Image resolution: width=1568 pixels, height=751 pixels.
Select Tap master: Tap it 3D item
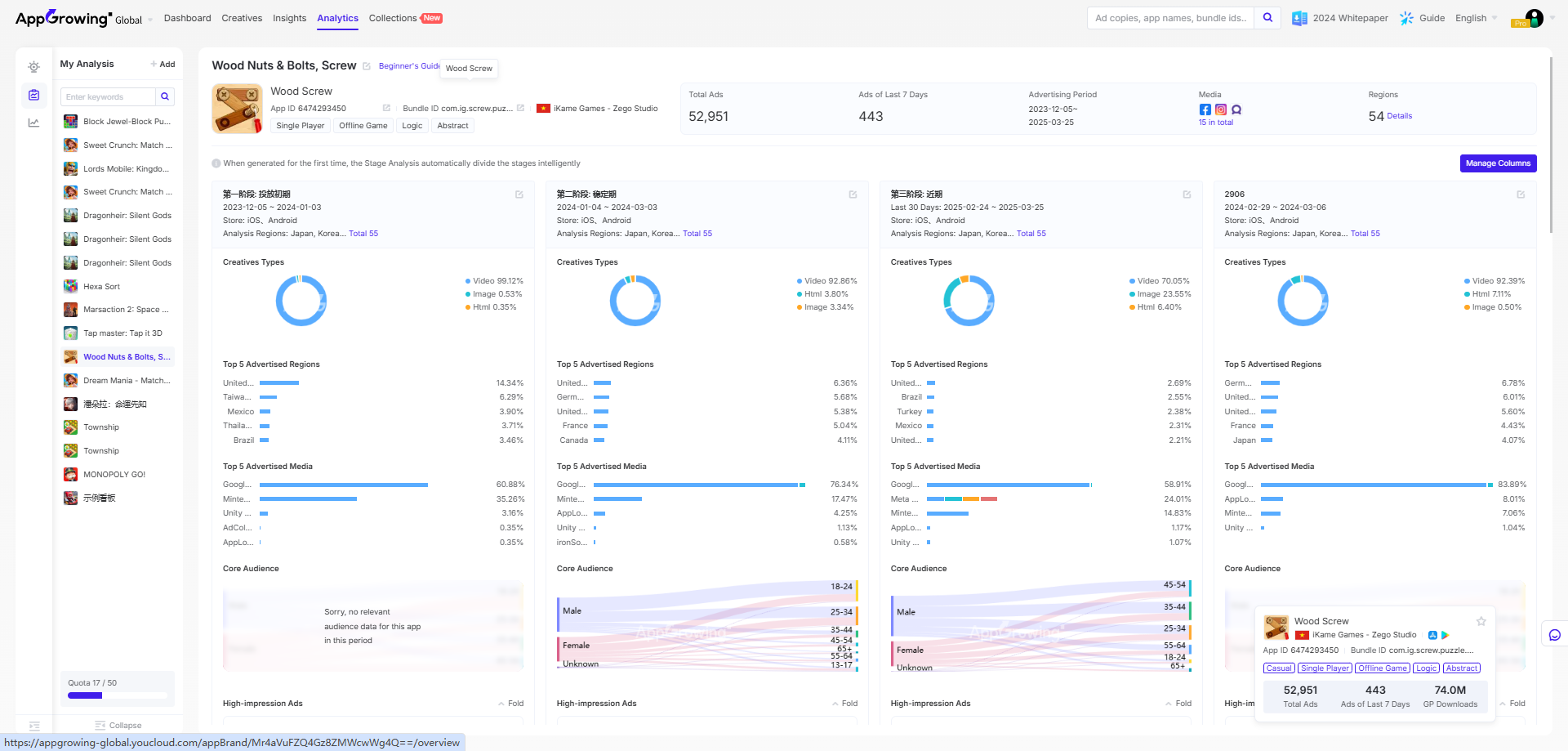(118, 333)
